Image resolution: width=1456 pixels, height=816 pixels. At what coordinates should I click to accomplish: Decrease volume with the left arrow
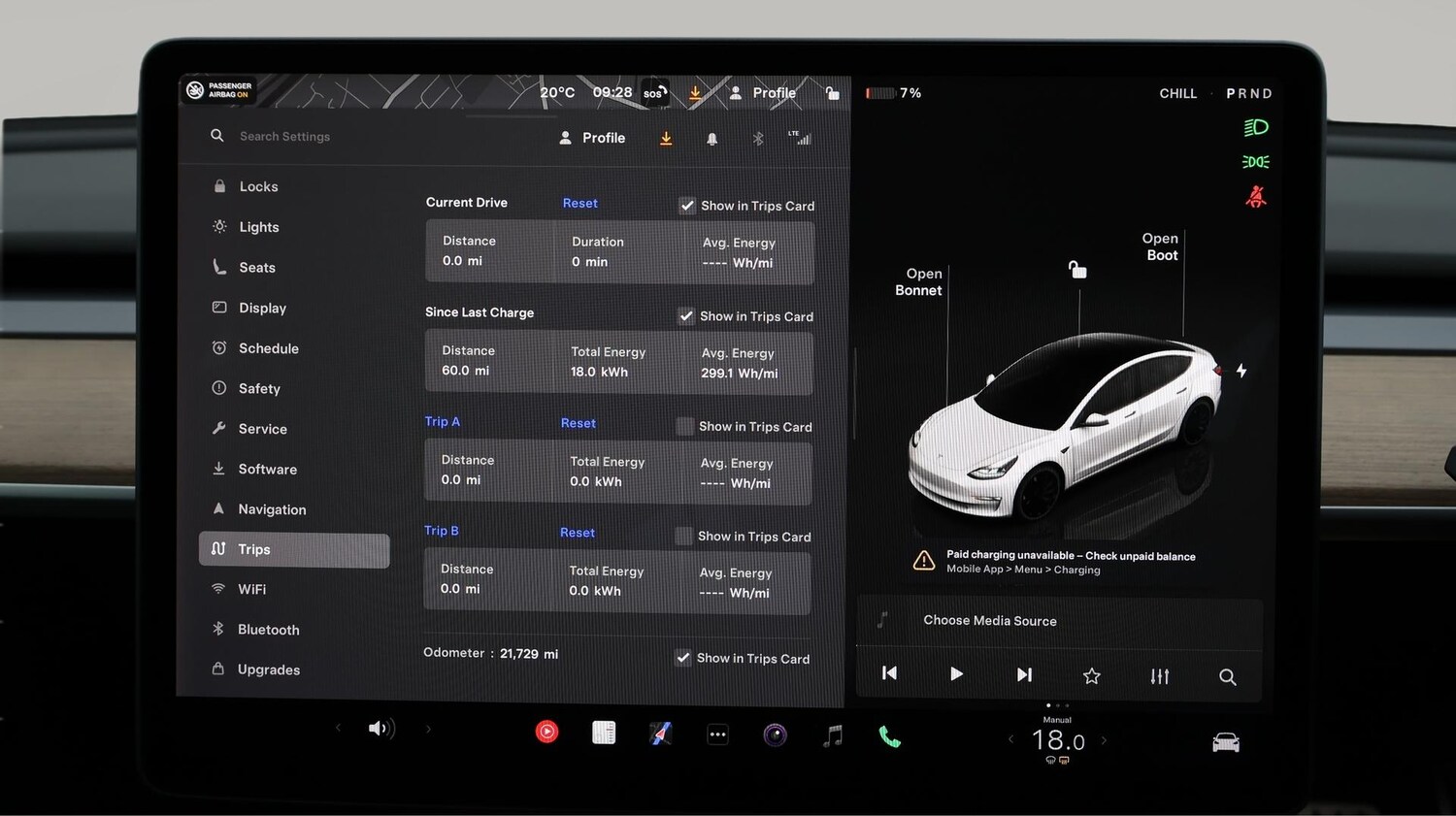click(338, 728)
